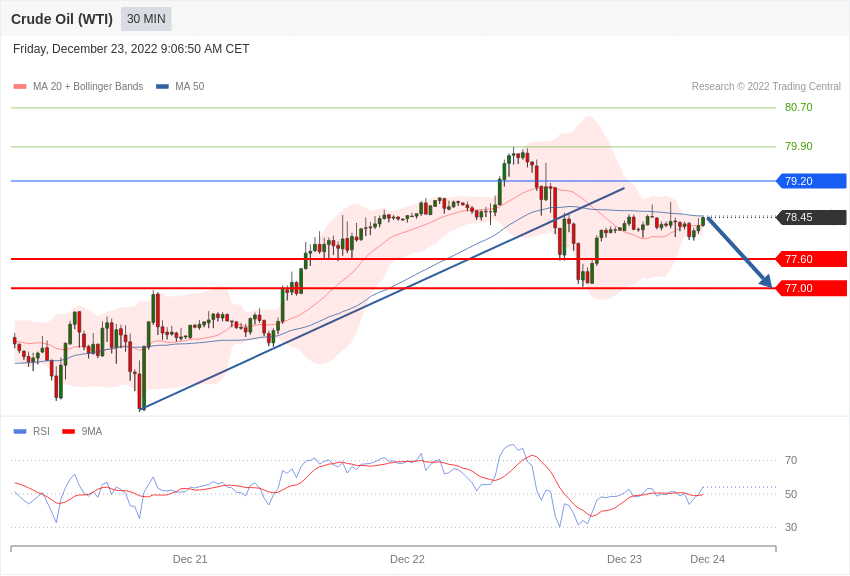This screenshot has width=850, height=576.
Task: Click the red 9MA legend swatch
Action: pyautogui.click(x=68, y=431)
